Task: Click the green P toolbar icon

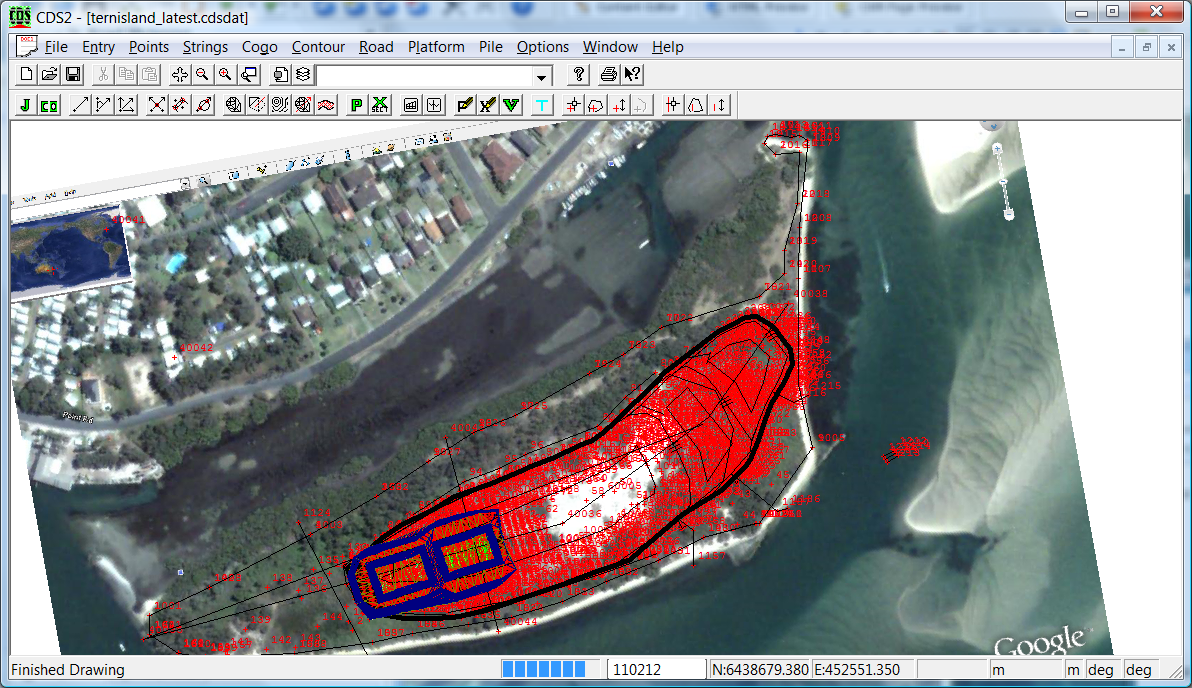Action: point(357,105)
